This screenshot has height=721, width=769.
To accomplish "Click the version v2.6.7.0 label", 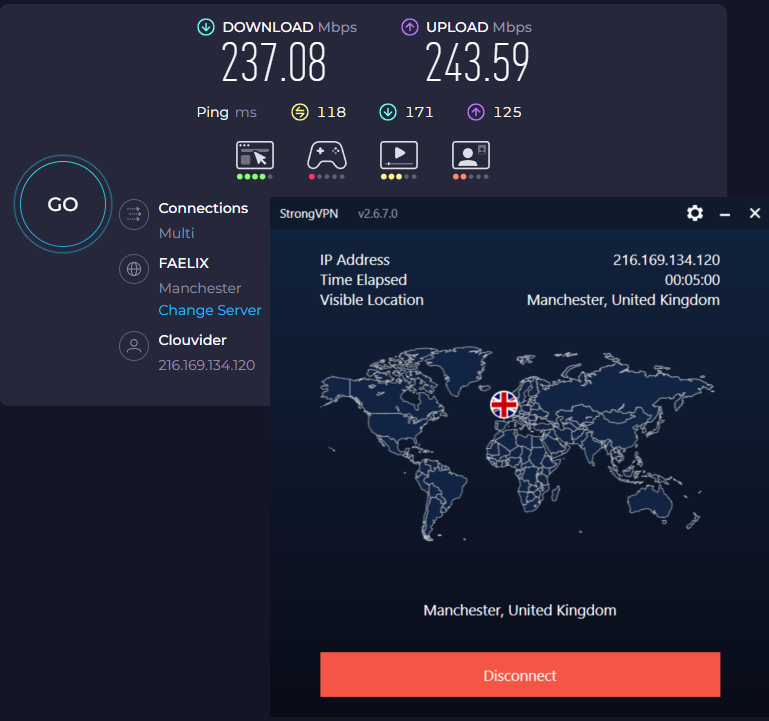I will (378, 214).
